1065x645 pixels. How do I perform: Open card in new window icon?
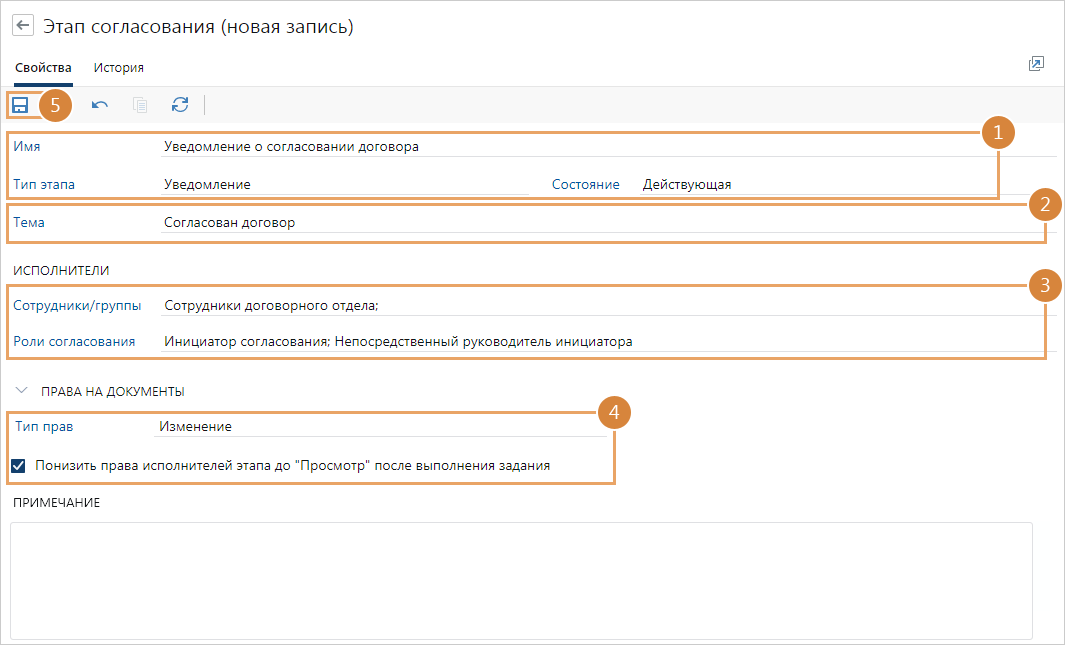1036,64
